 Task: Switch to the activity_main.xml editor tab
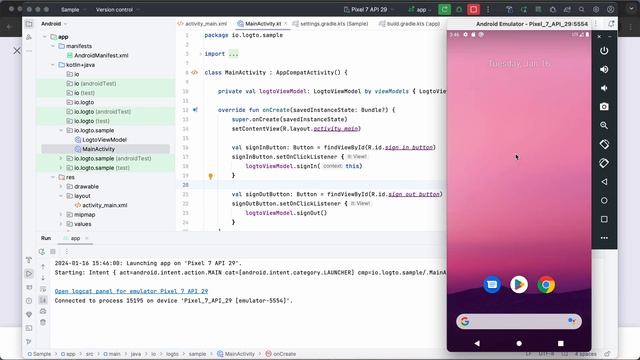202,24
